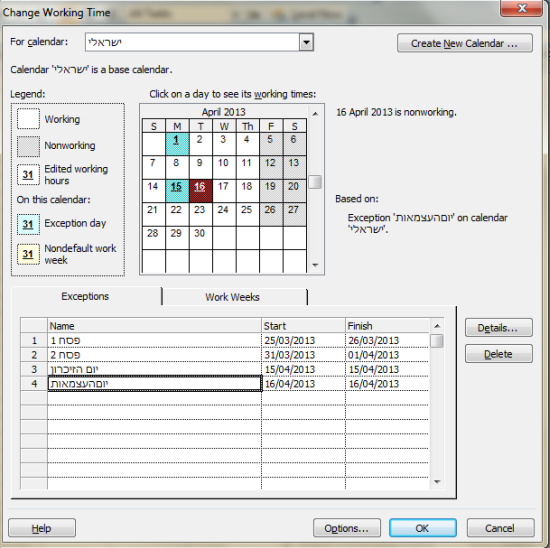Select the Exceptions tab
This screenshot has height=548, width=550.
pos(86,296)
